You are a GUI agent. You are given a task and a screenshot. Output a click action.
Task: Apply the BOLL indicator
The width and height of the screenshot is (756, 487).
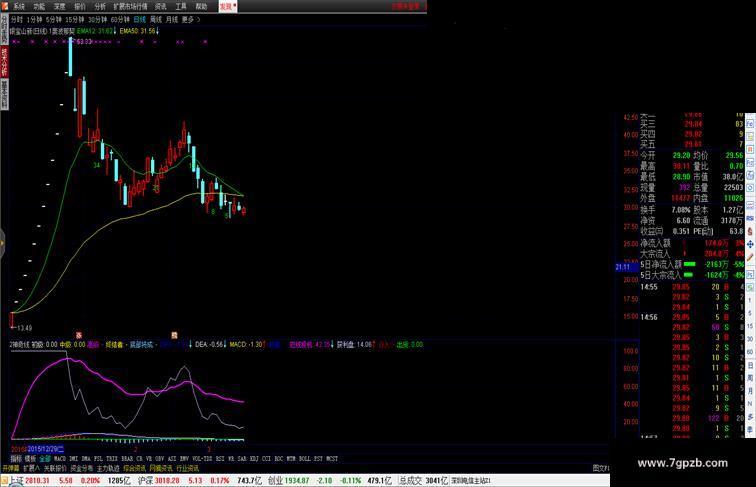304,459
